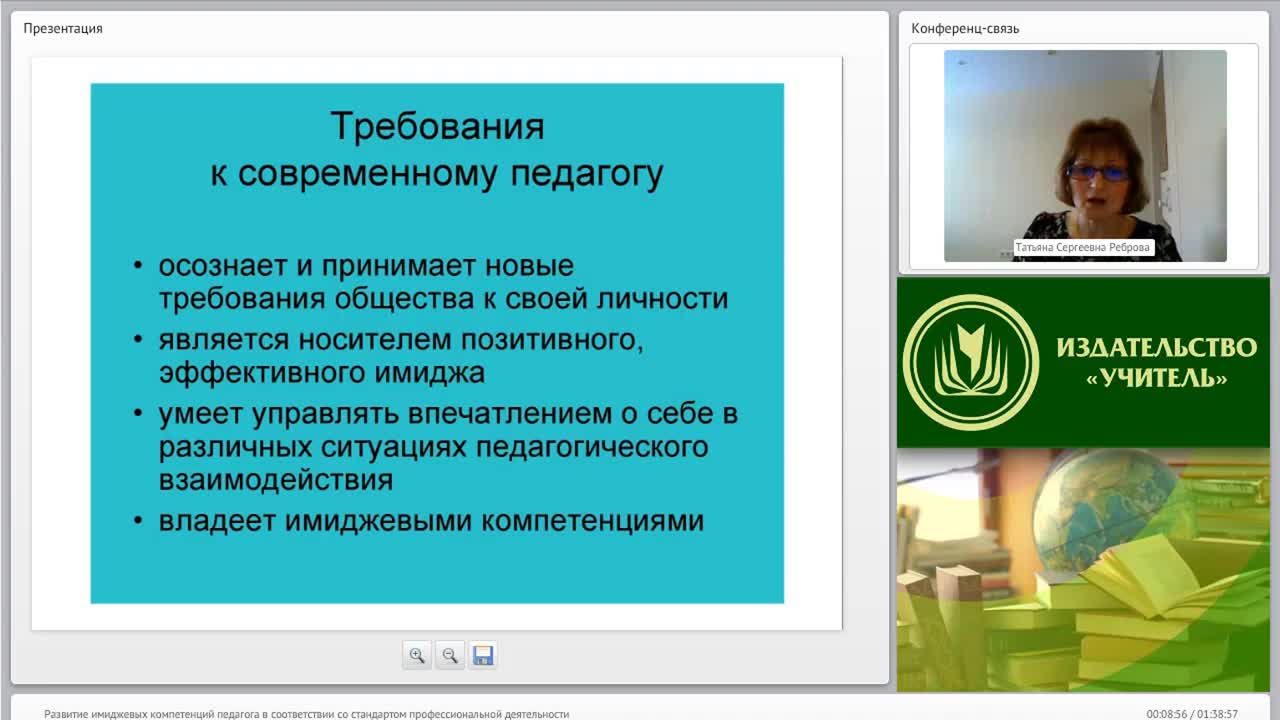
Task: Click the elapsed time counter 00:08:56 / 01:38:57
Action: (x=1192, y=714)
